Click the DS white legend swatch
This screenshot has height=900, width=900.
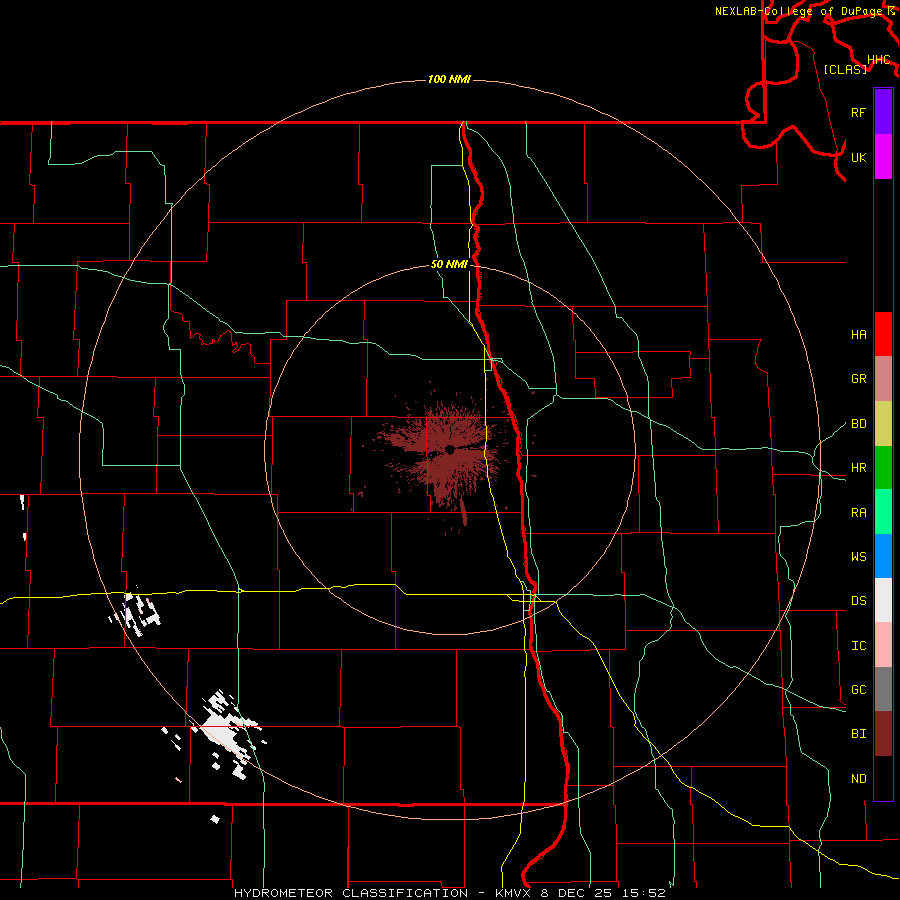coord(883,600)
